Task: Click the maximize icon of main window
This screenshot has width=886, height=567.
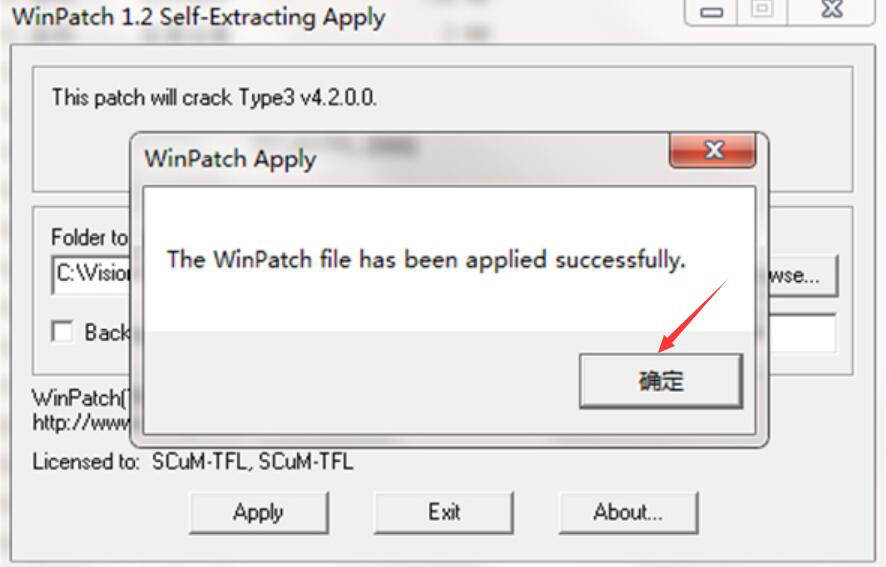Action: pyautogui.click(x=762, y=10)
